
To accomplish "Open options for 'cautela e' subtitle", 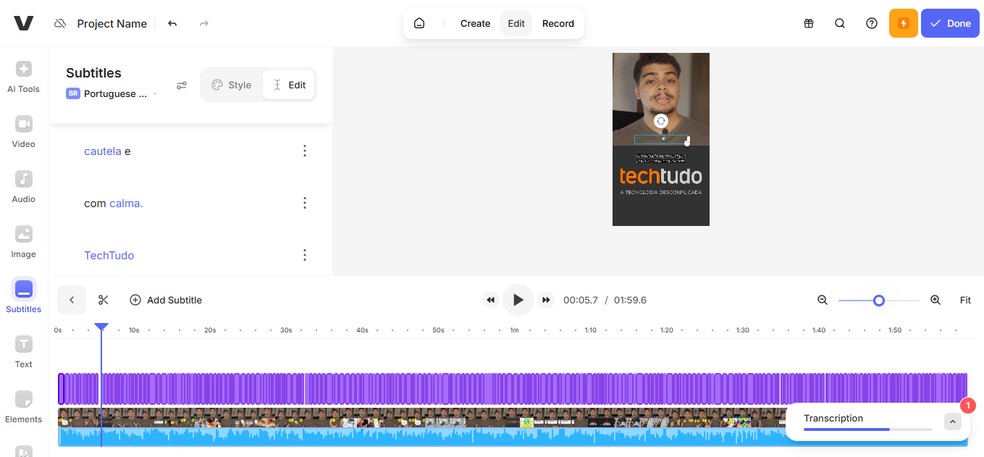I will click(x=304, y=151).
